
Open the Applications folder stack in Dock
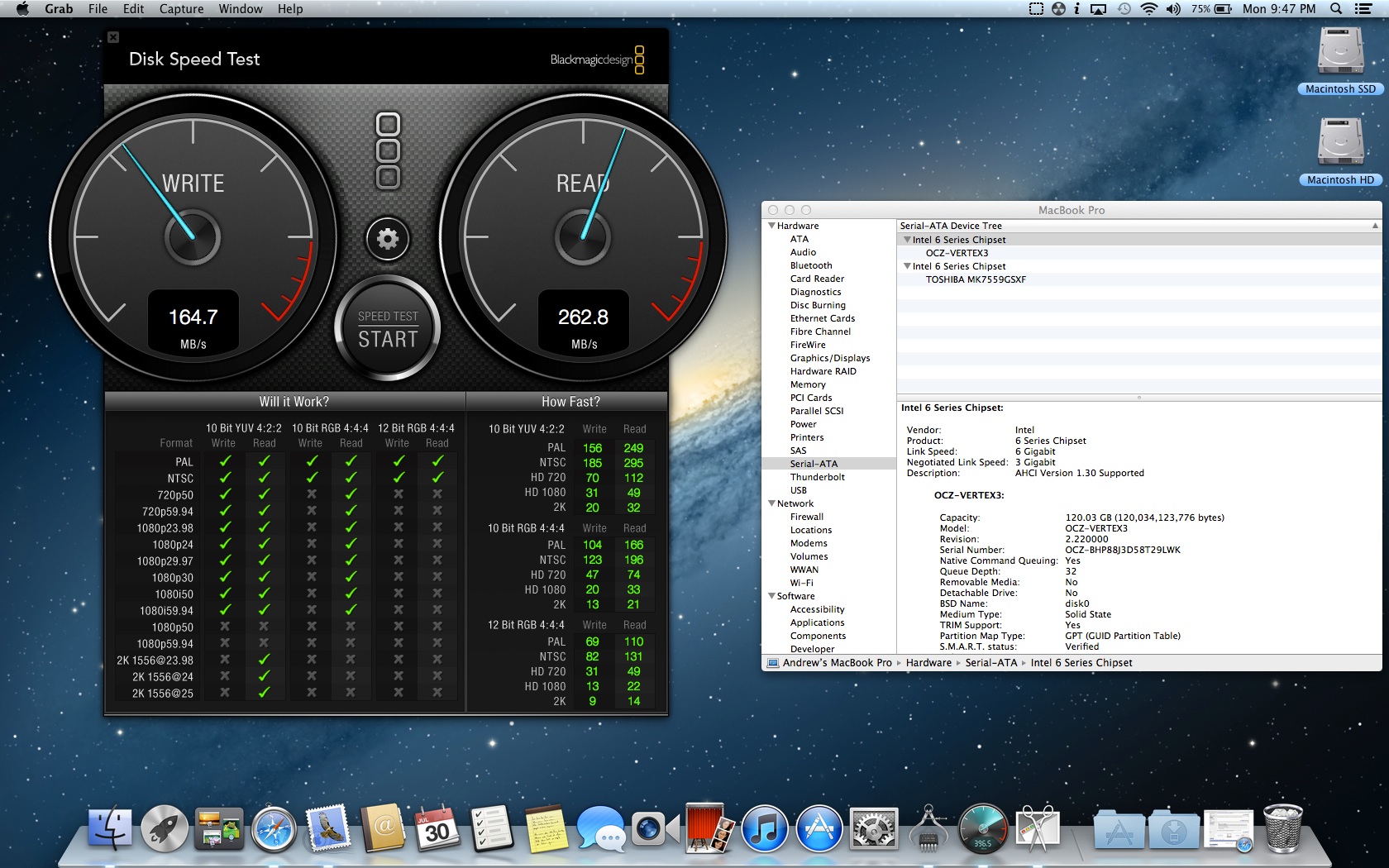(x=1119, y=828)
